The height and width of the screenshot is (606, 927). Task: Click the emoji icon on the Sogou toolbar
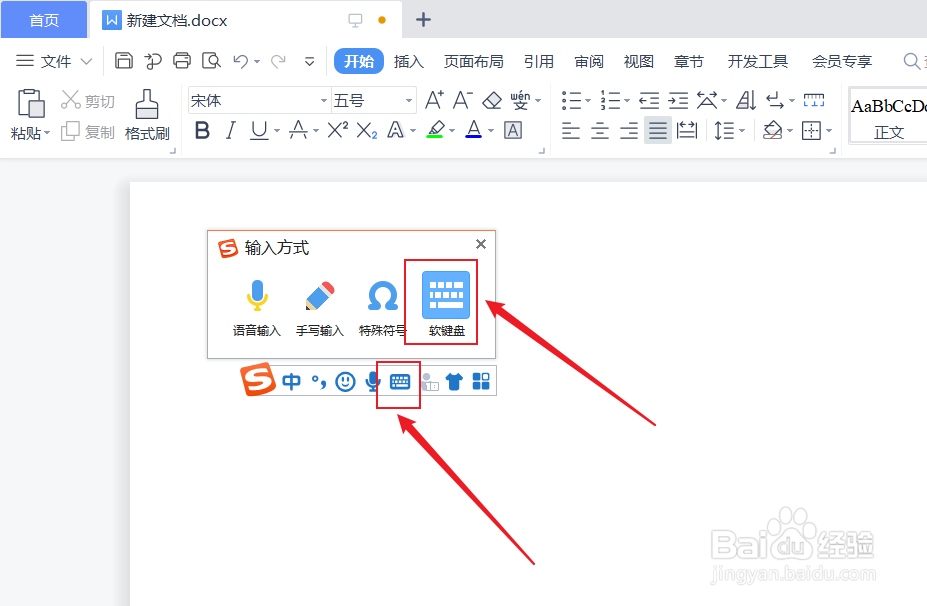[344, 381]
